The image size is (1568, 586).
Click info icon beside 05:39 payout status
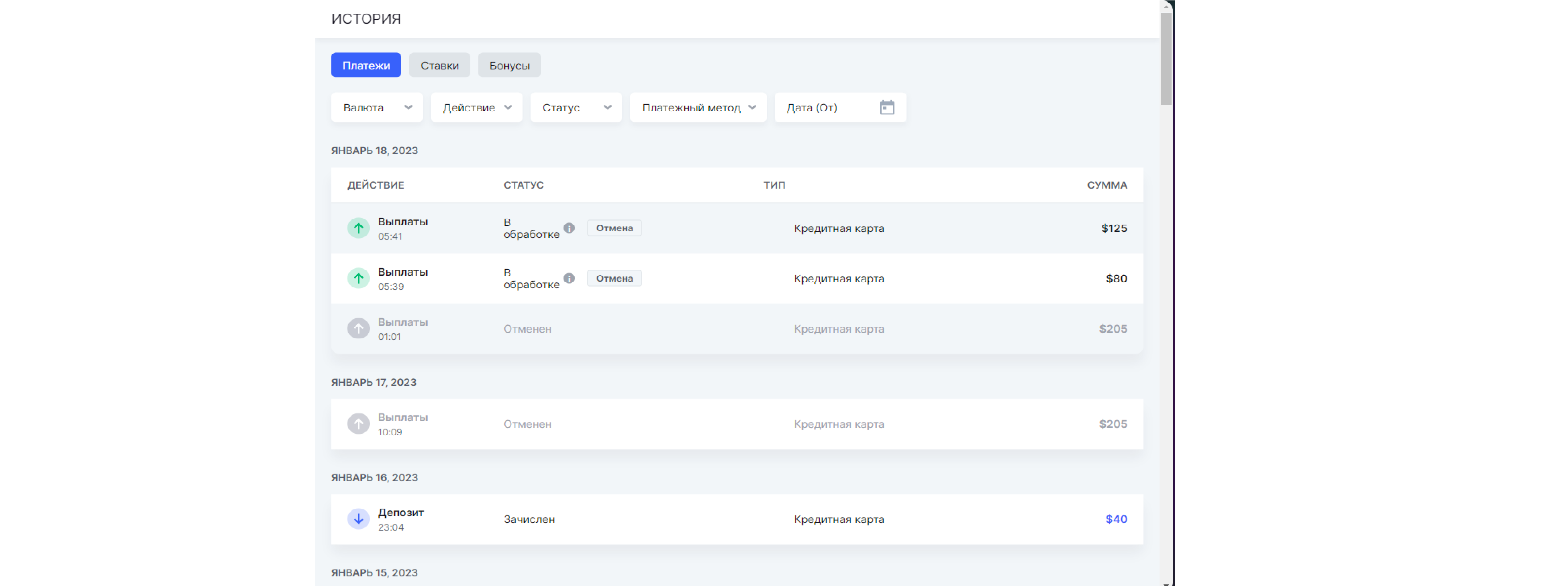(569, 279)
